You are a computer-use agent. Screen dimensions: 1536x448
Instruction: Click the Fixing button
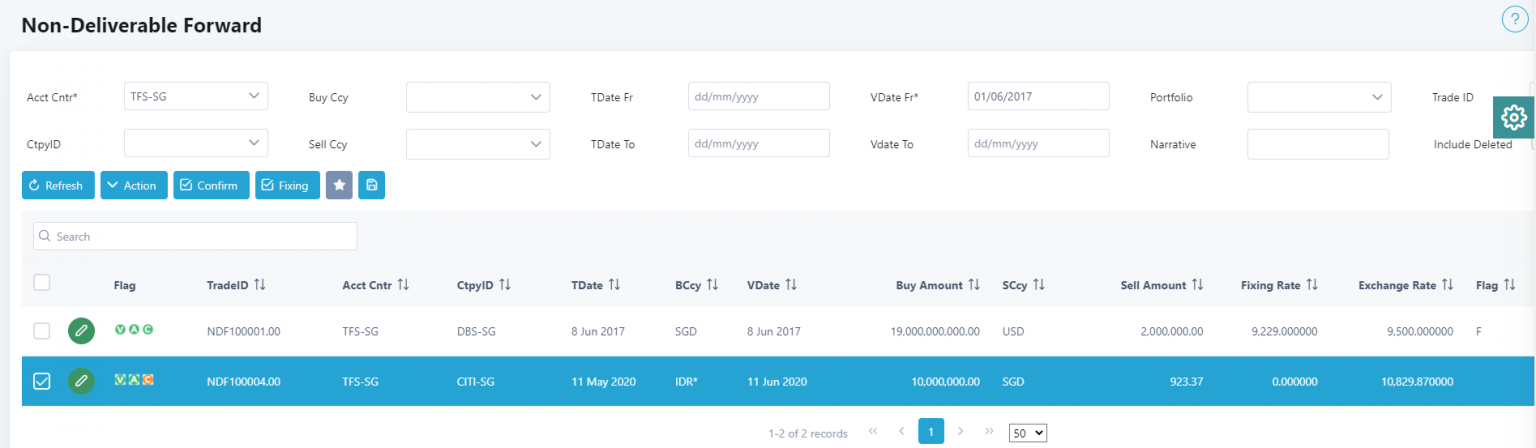coord(287,185)
